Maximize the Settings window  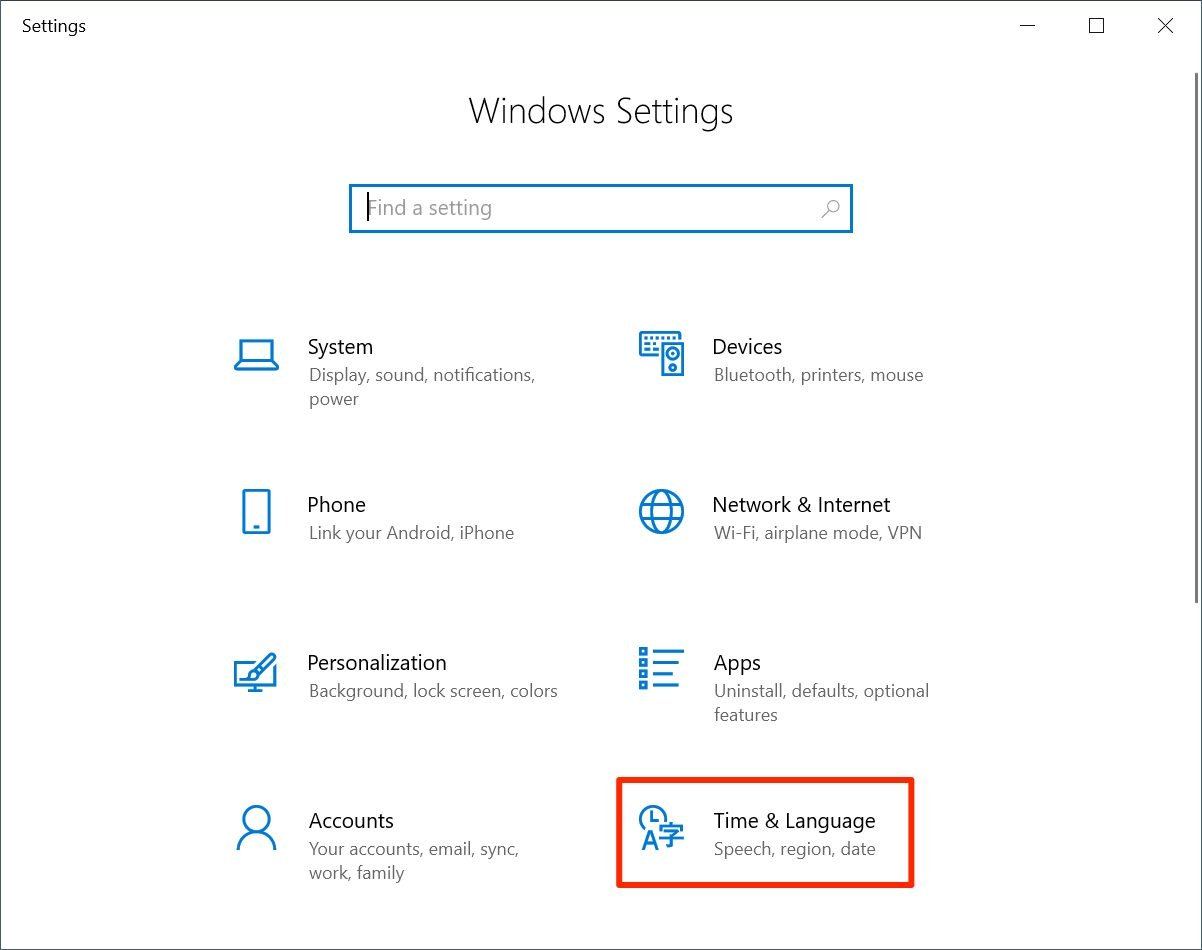pyautogui.click(x=1096, y=26)
